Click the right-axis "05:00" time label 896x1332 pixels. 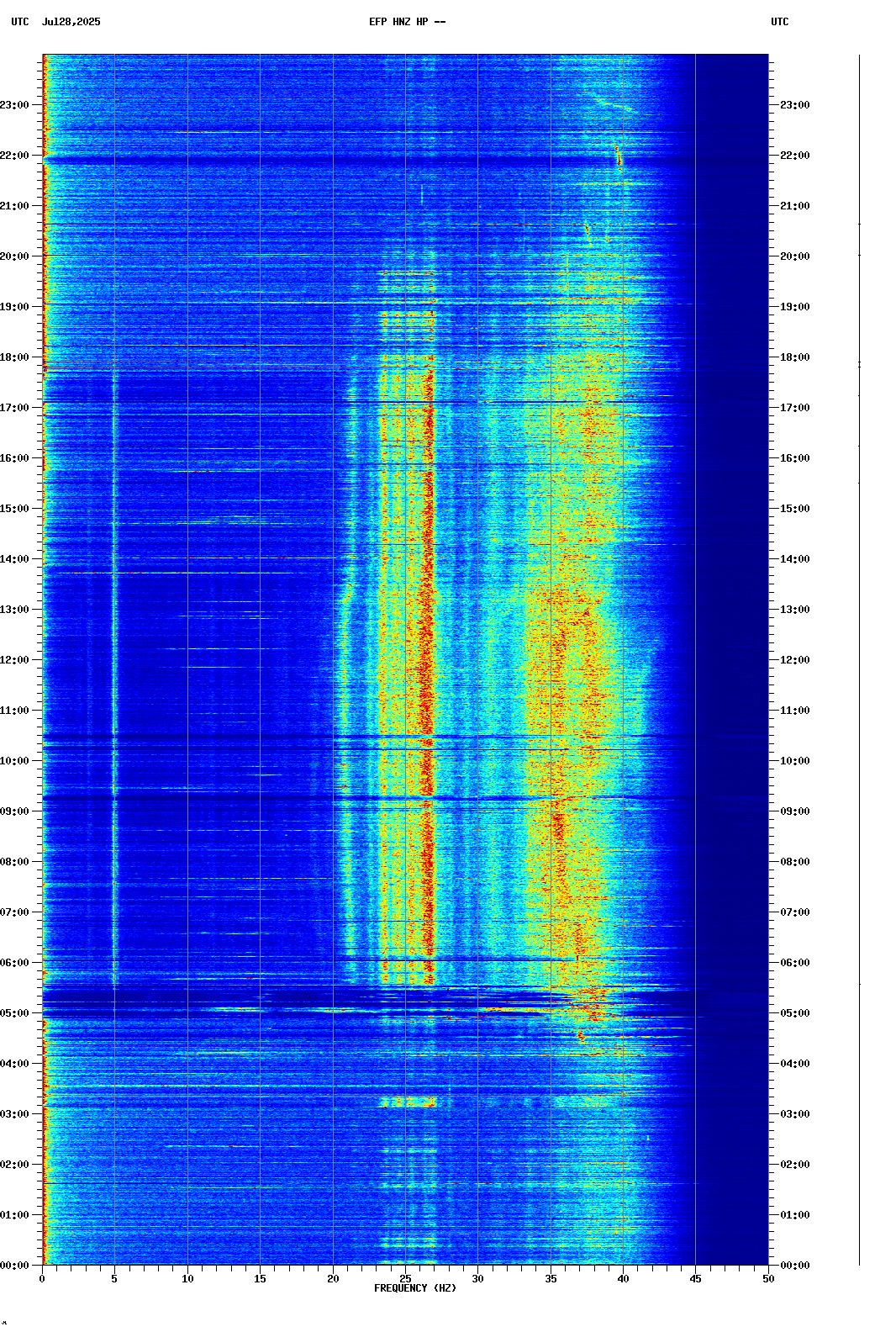coord(795,1013)
